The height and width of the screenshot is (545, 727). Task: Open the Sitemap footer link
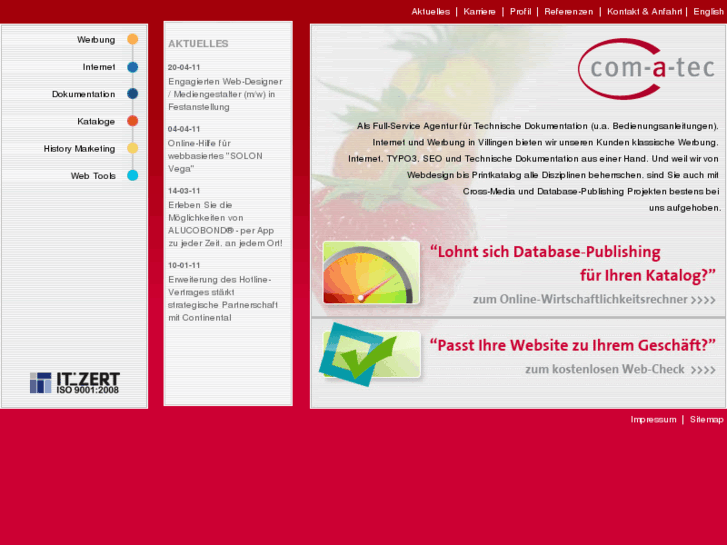pos(706,419)
